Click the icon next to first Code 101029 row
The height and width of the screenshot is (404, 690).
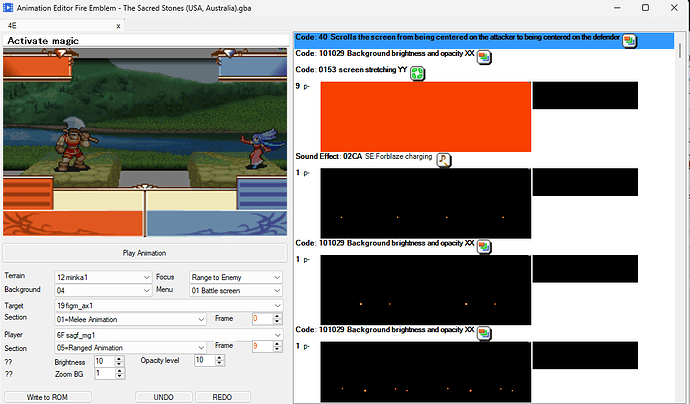(484, 57)
